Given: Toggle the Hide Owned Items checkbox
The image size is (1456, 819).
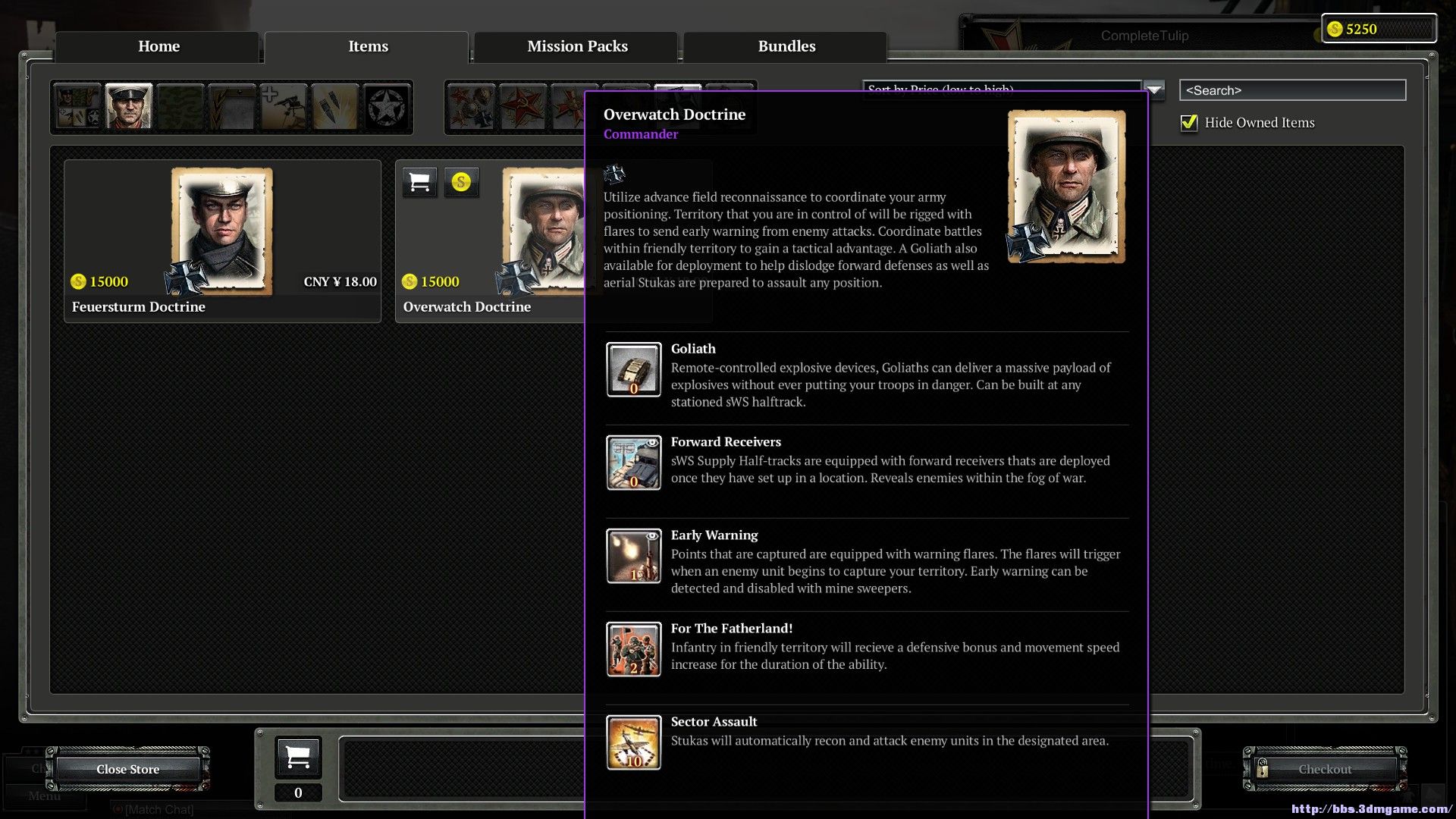Looking at the screenshot, I should 1189,123.
